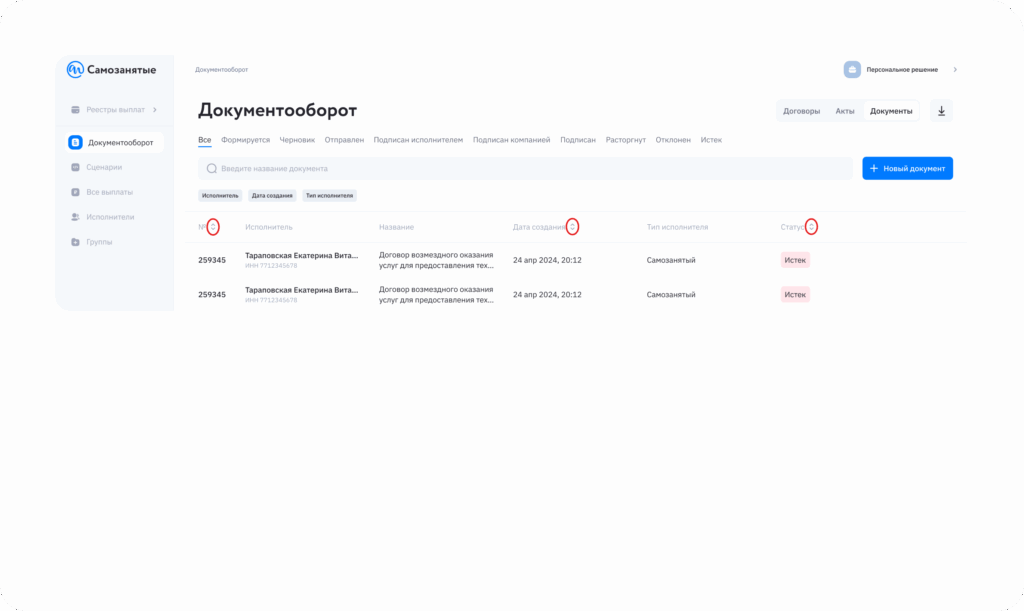Sort table by Статус column

(811, 227)
